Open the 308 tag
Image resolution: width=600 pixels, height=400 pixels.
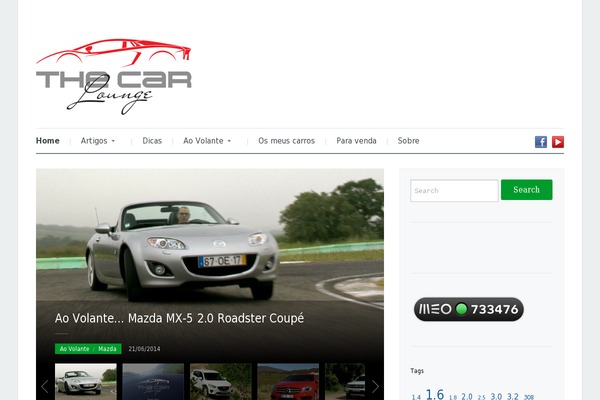[x=529, y=397]
